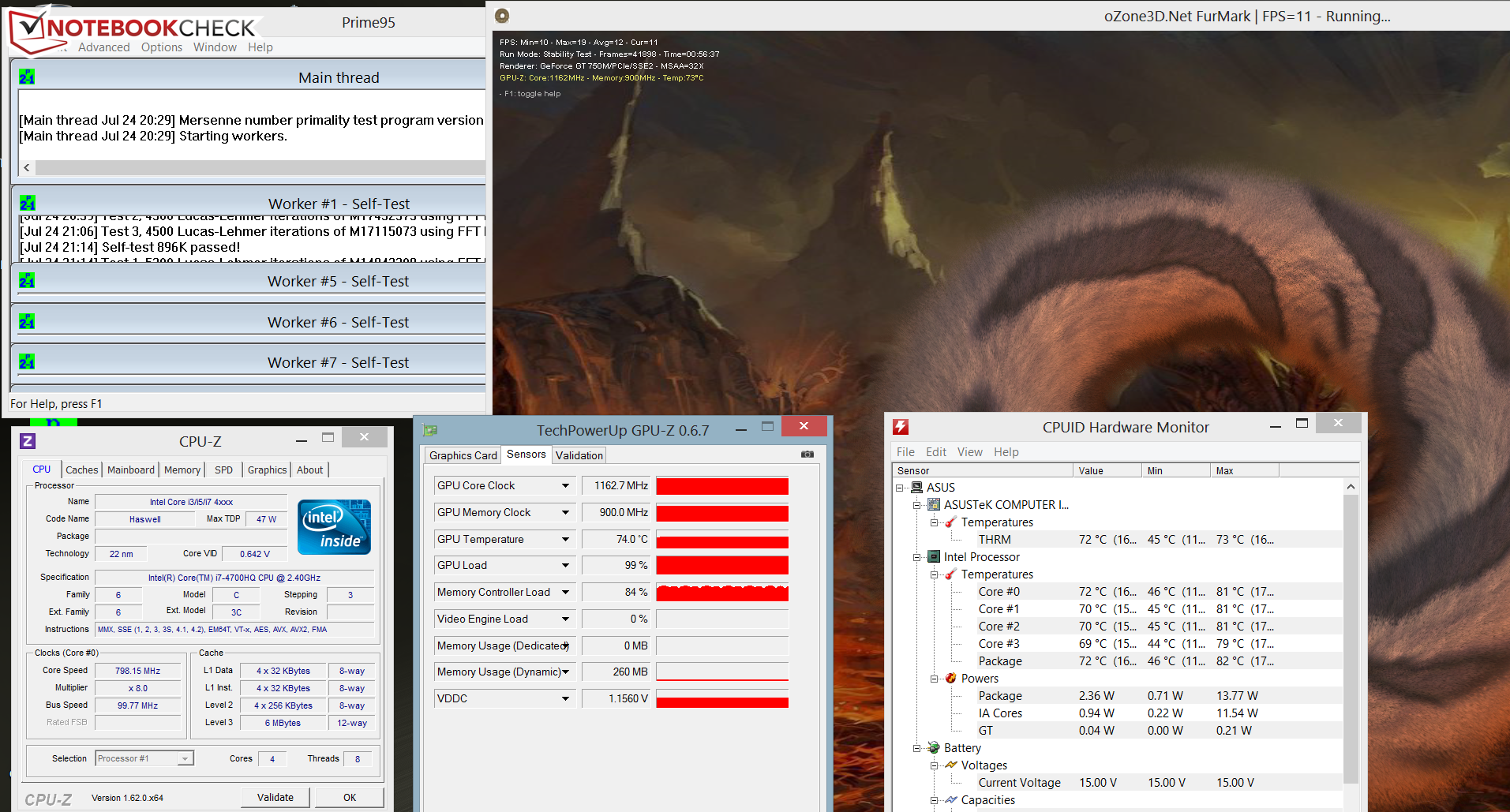Viewport: 1510px width, 812px height.
Task: Switch to the SPD tab in CPU-Z
Action: click(x=224, y=470)
